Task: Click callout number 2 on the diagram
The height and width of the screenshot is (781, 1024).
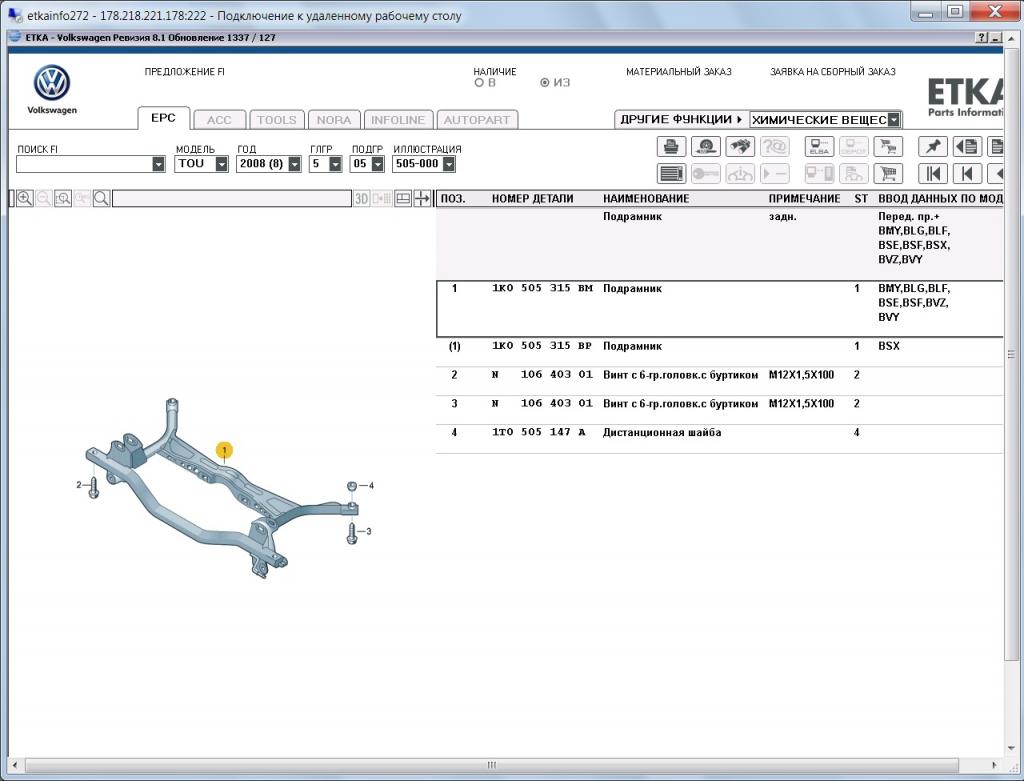Action: [x=79, y=485]
